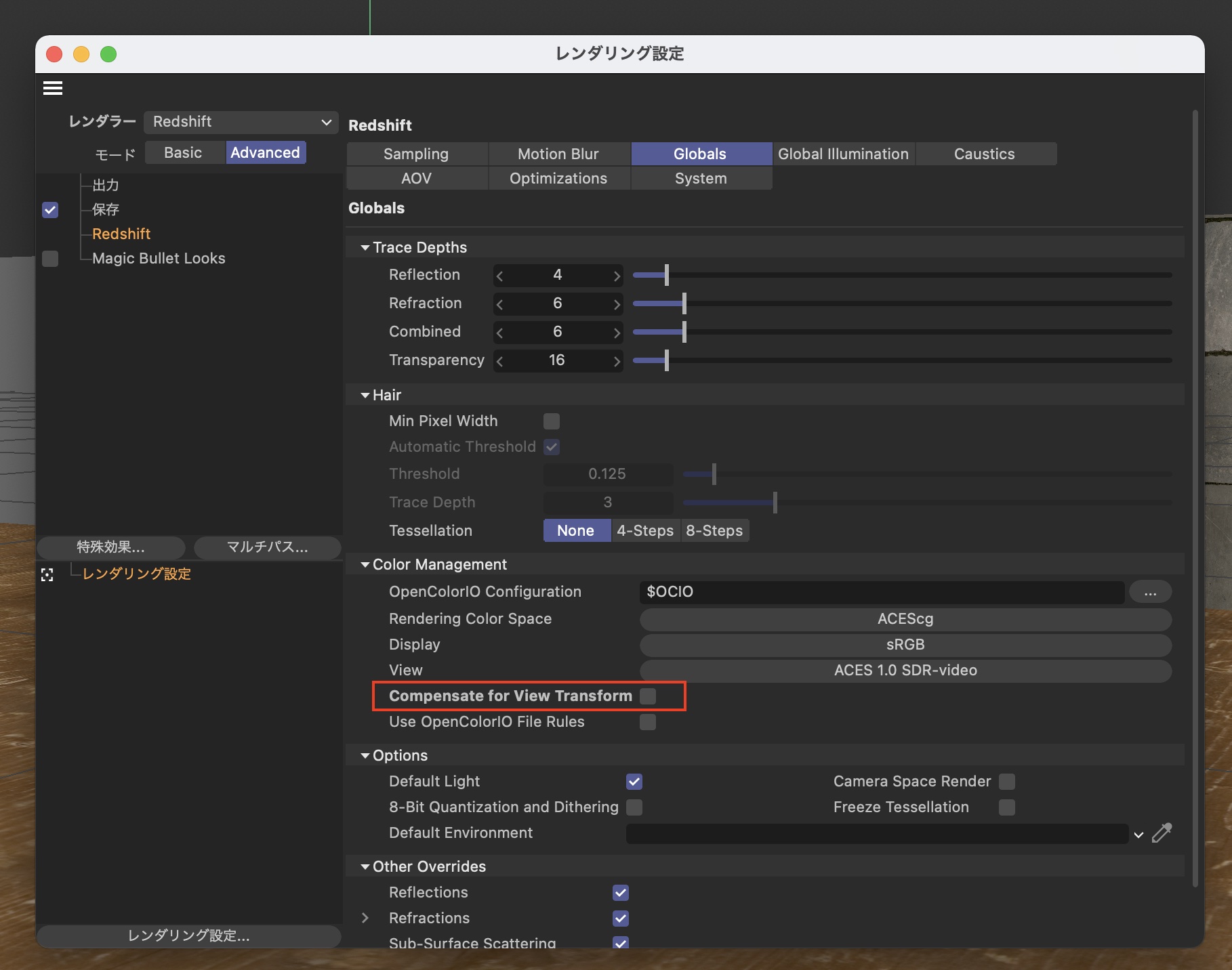Screen dimensions: 1232x970
Task: Enable the Magic Bullet Looks checkbox
Action: [x=50, y=259]
